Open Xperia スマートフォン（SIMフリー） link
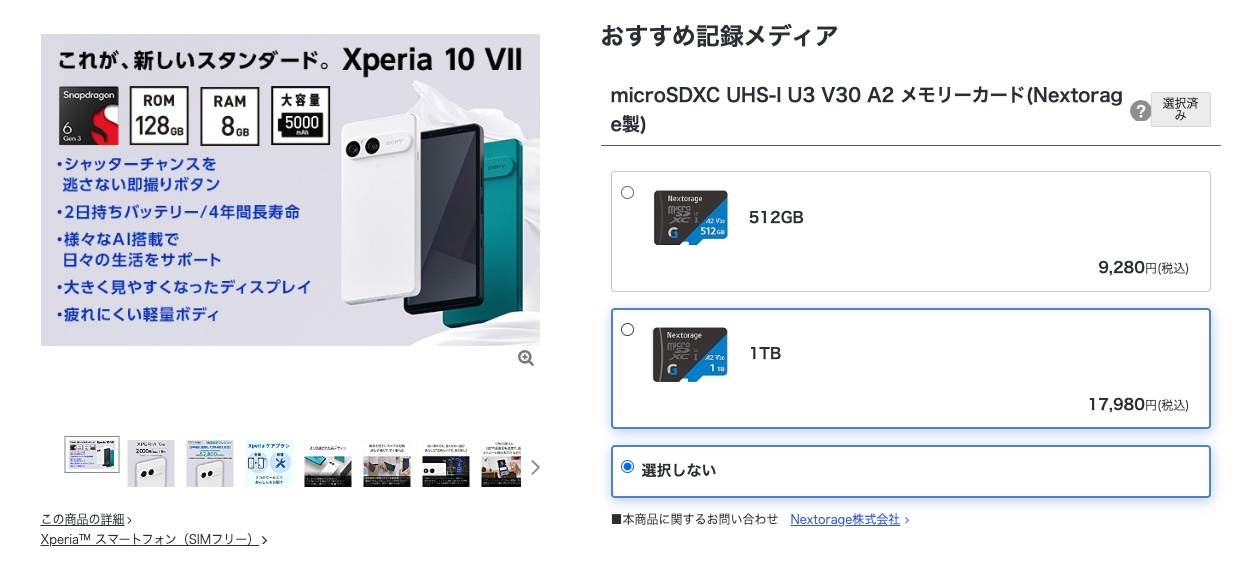 pyautogui.click(x=150, y=539)
